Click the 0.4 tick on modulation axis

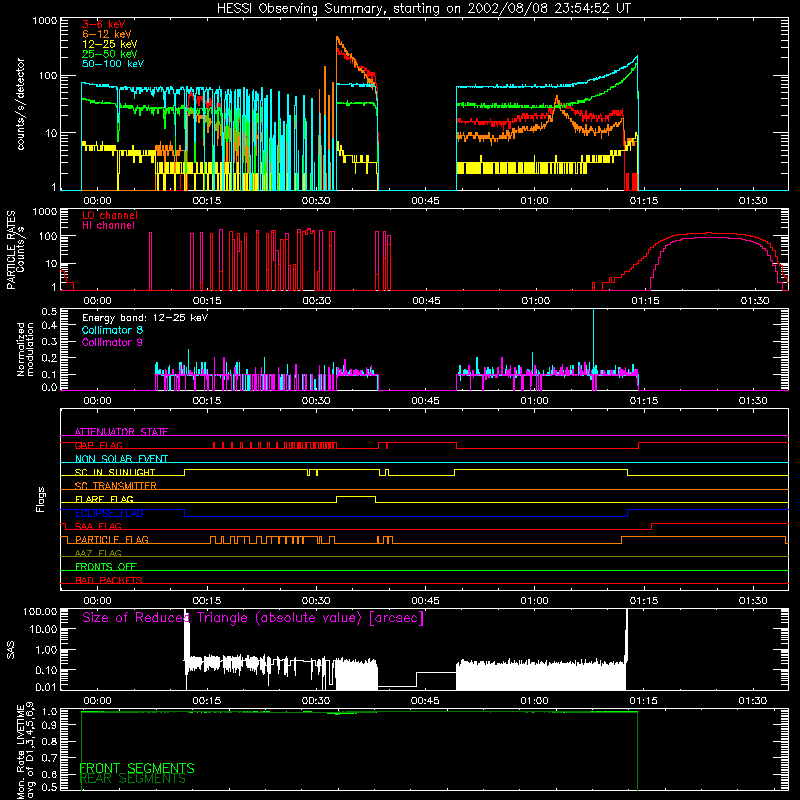coord(49,326)
